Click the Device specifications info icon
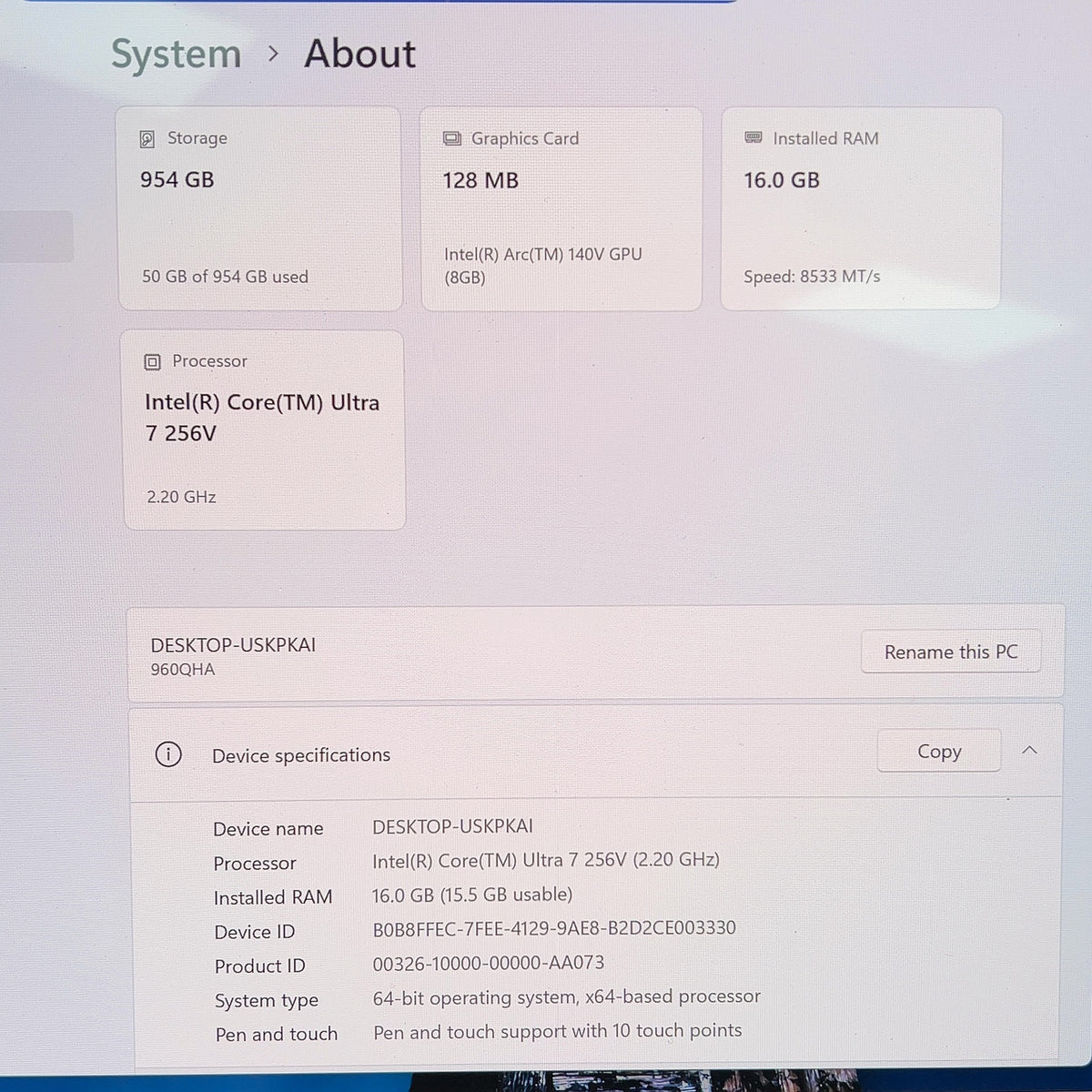 coord(168,754)
